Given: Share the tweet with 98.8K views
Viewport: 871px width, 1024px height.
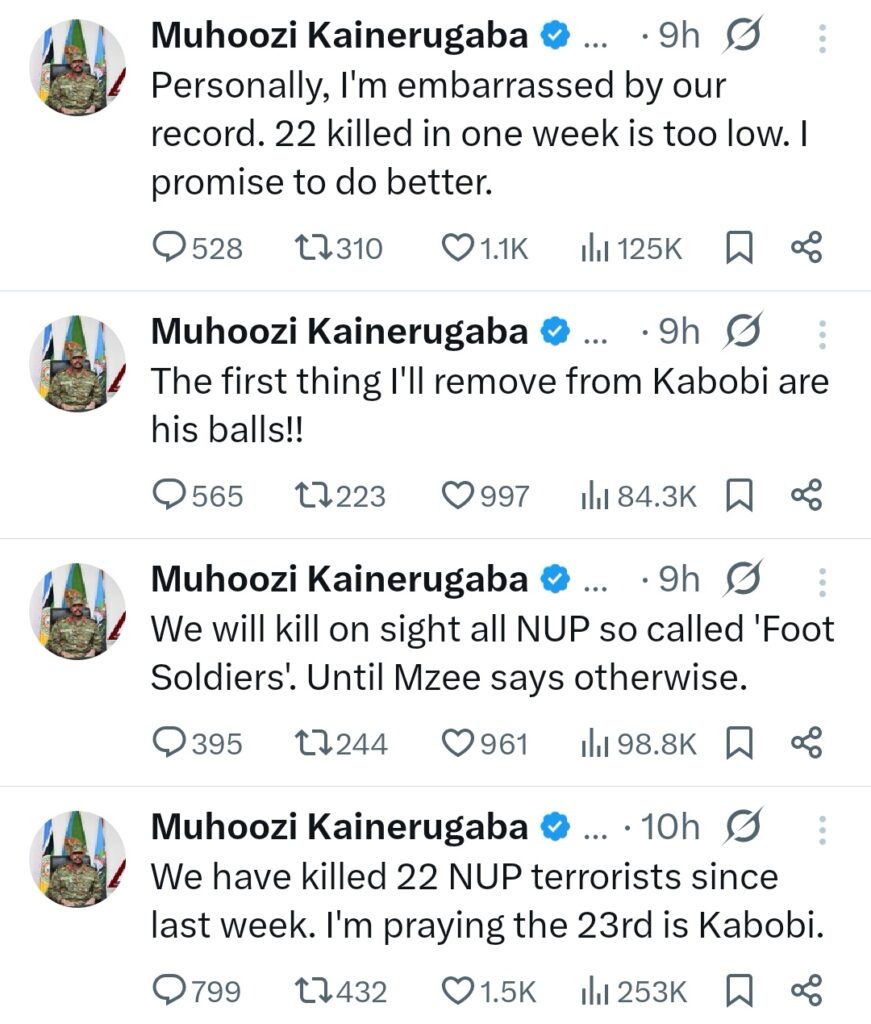Looking at the screenshot, I should [806, 743].
